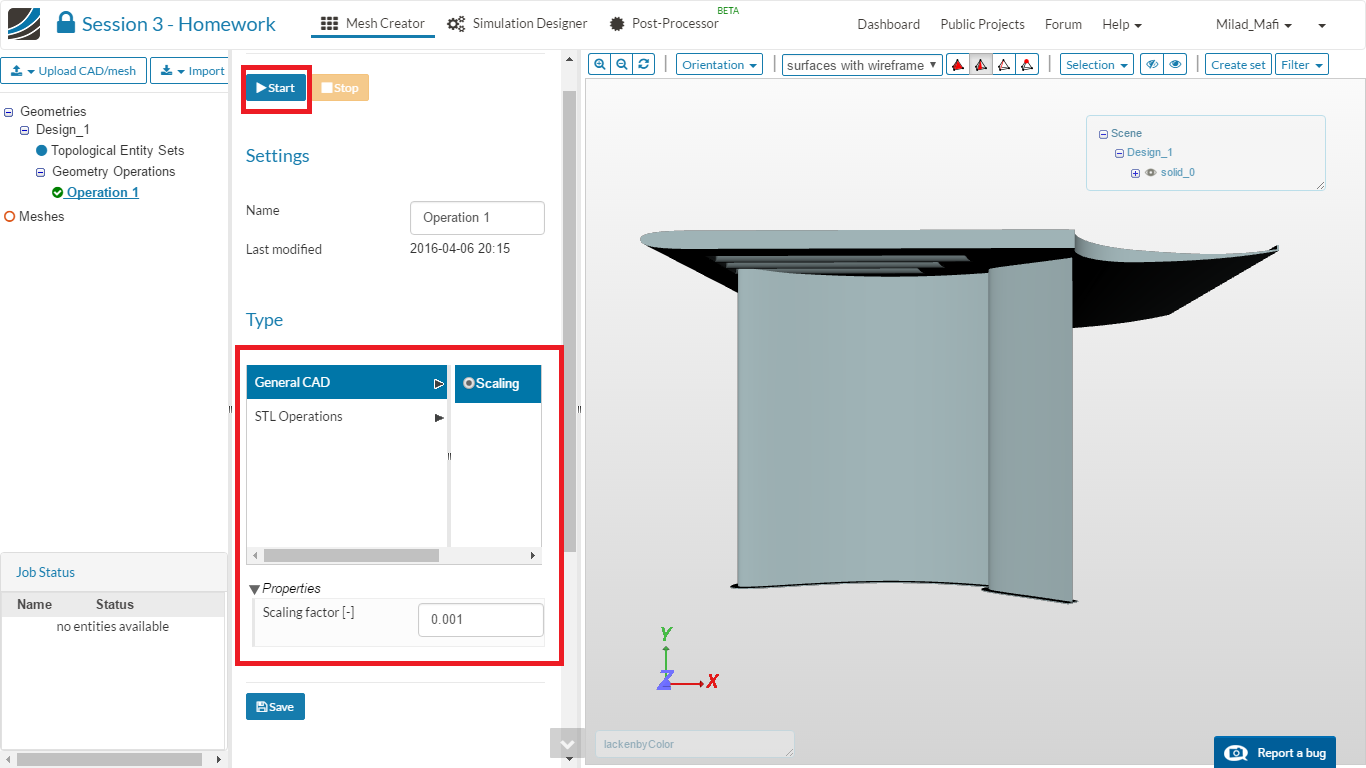This screenshot has width=1366, height=768.
Task: Collapse the Geometries tree node
Action: [x=9, y=112]
